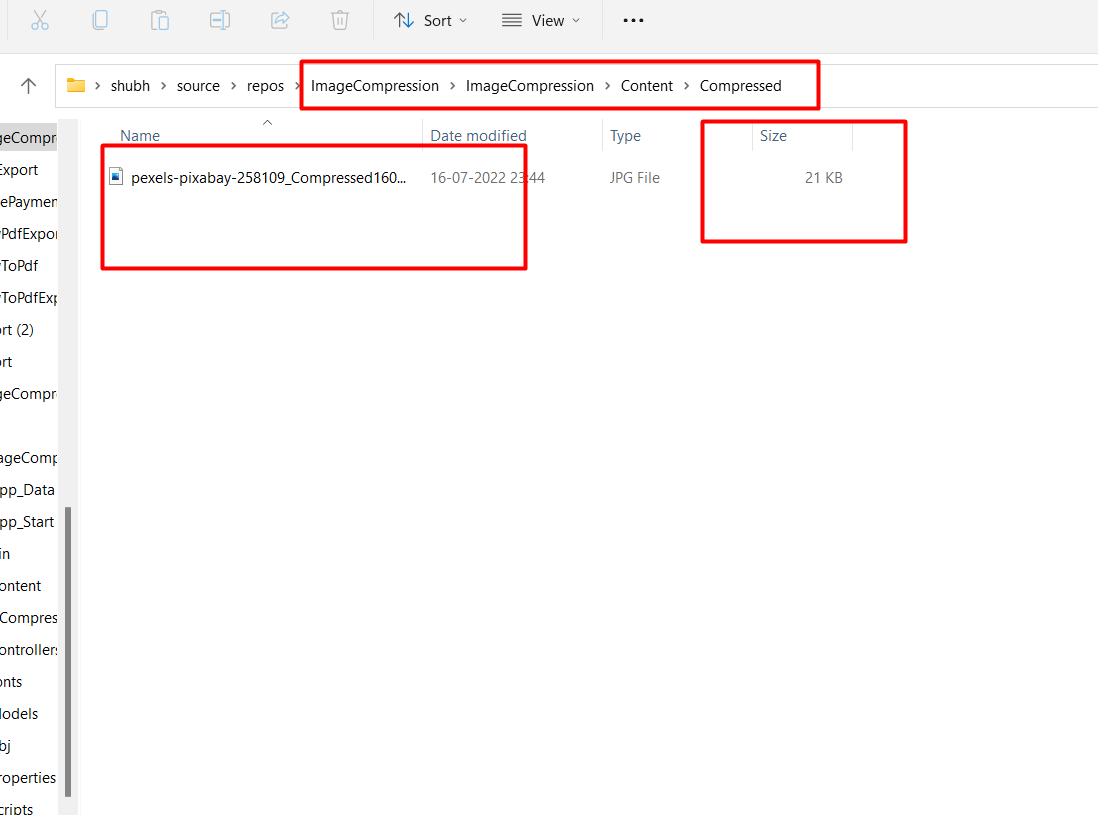The width and height of the screenshot is (1098, 815).
Task: Sort files by the Size column header
Action: point(773,135)
